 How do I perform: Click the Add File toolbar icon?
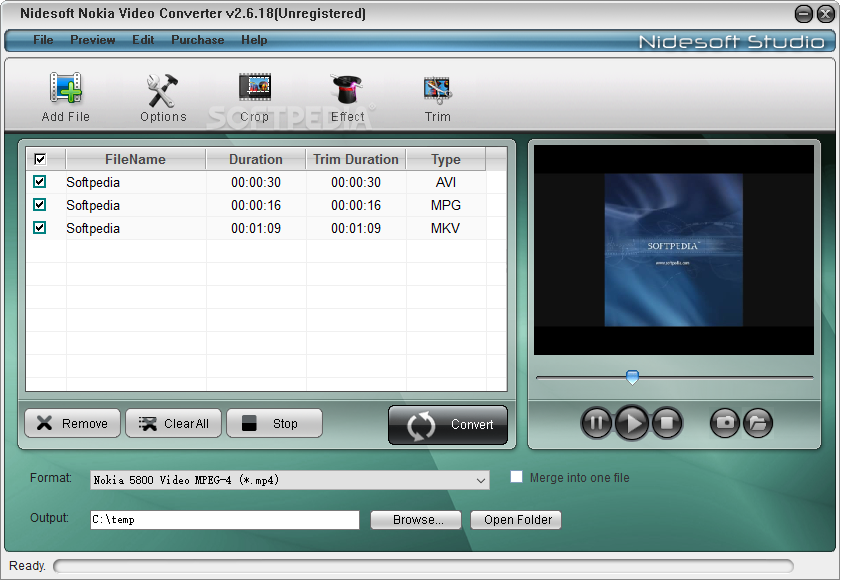coord(65,88)
